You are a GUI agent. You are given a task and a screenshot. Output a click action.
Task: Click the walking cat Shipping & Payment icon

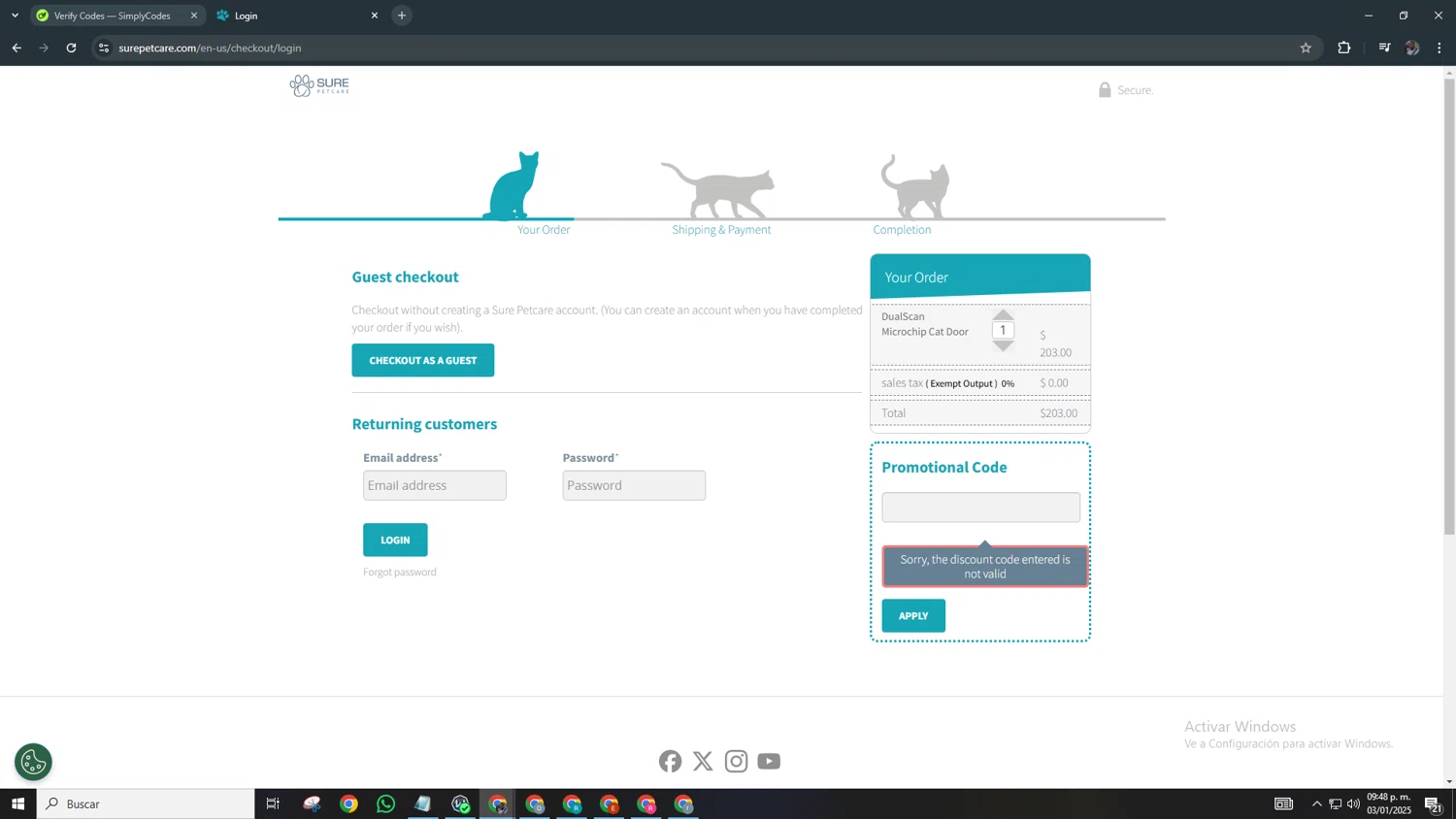[718, 191]
